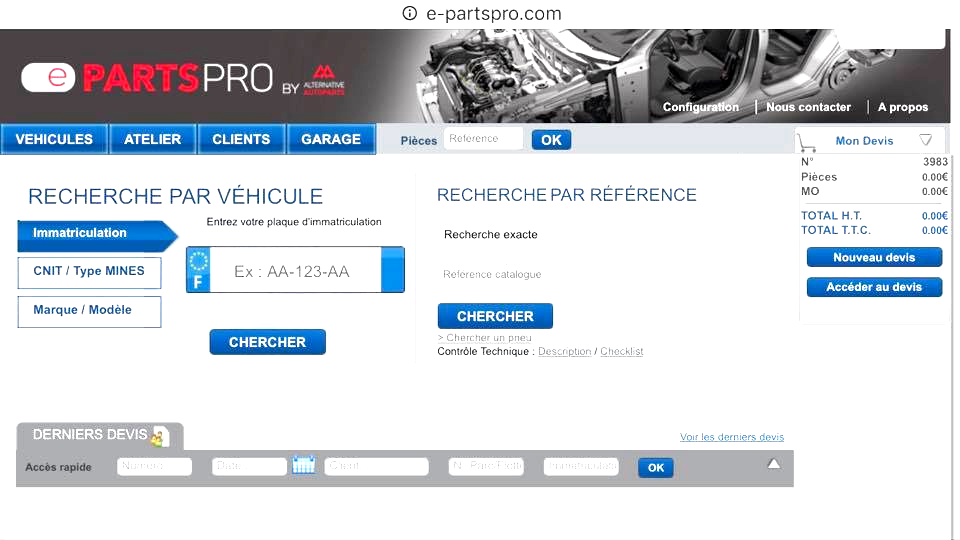This screenshot has width=960, height=540.
Task: Click CHERCHER under the license plate field
Action: click(x=268, y=342)
